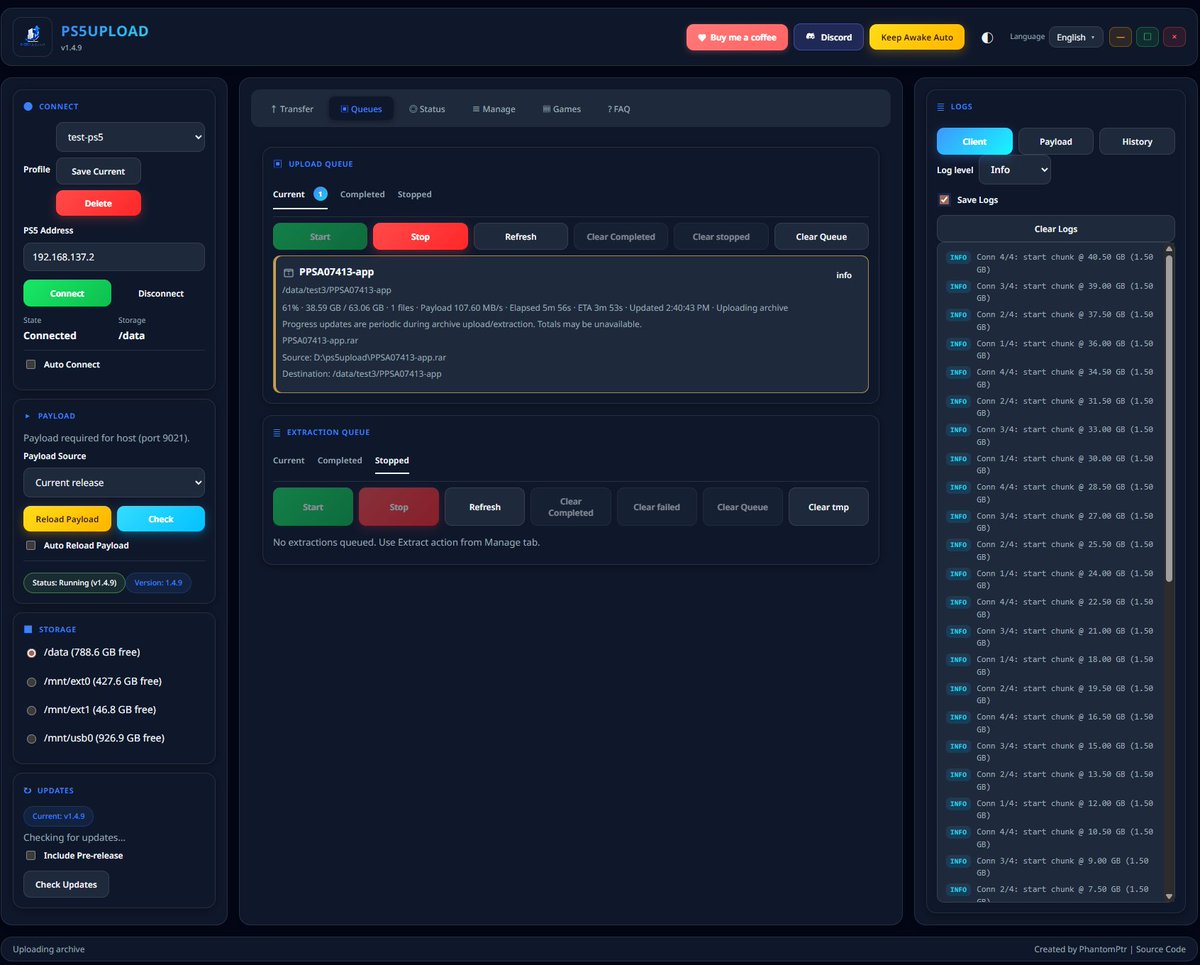Select /mnt/ext1 storage option
Screen dimensions: 1200x965
(31, 709)
